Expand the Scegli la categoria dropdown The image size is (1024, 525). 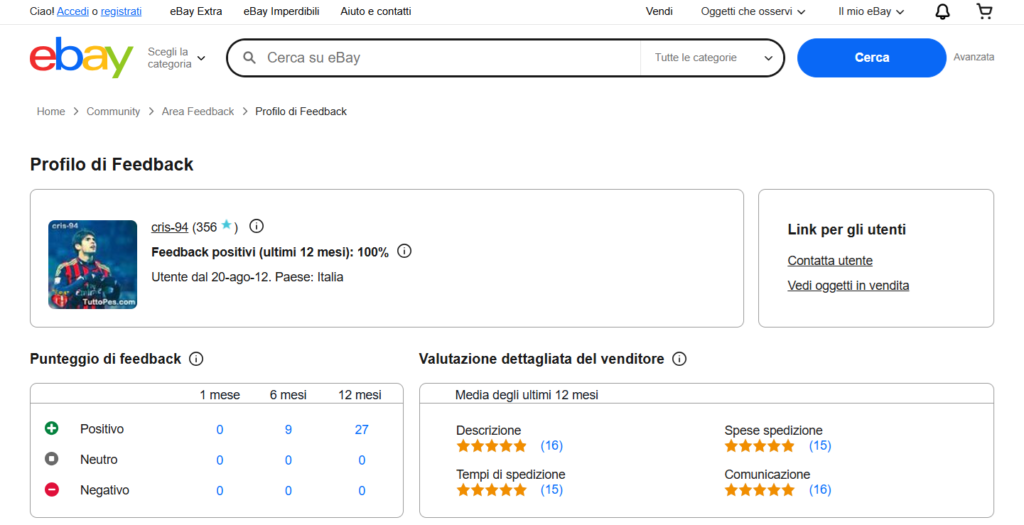point(176,58)
